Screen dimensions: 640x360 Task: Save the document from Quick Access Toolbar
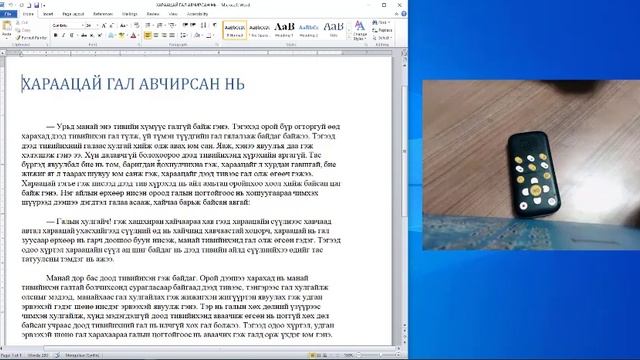pos(36,5)
